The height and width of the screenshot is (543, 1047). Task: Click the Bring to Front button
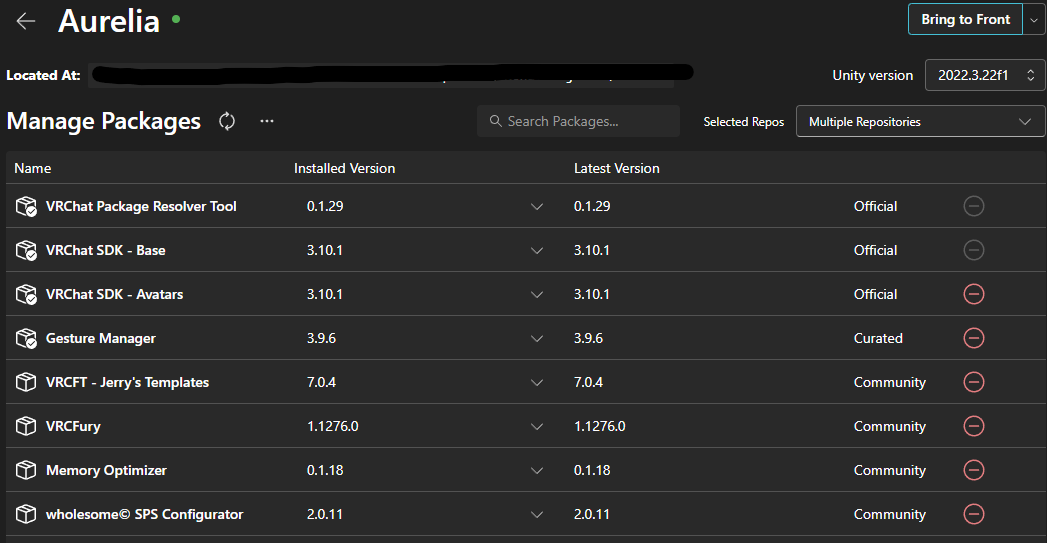(x=966, y=19)
